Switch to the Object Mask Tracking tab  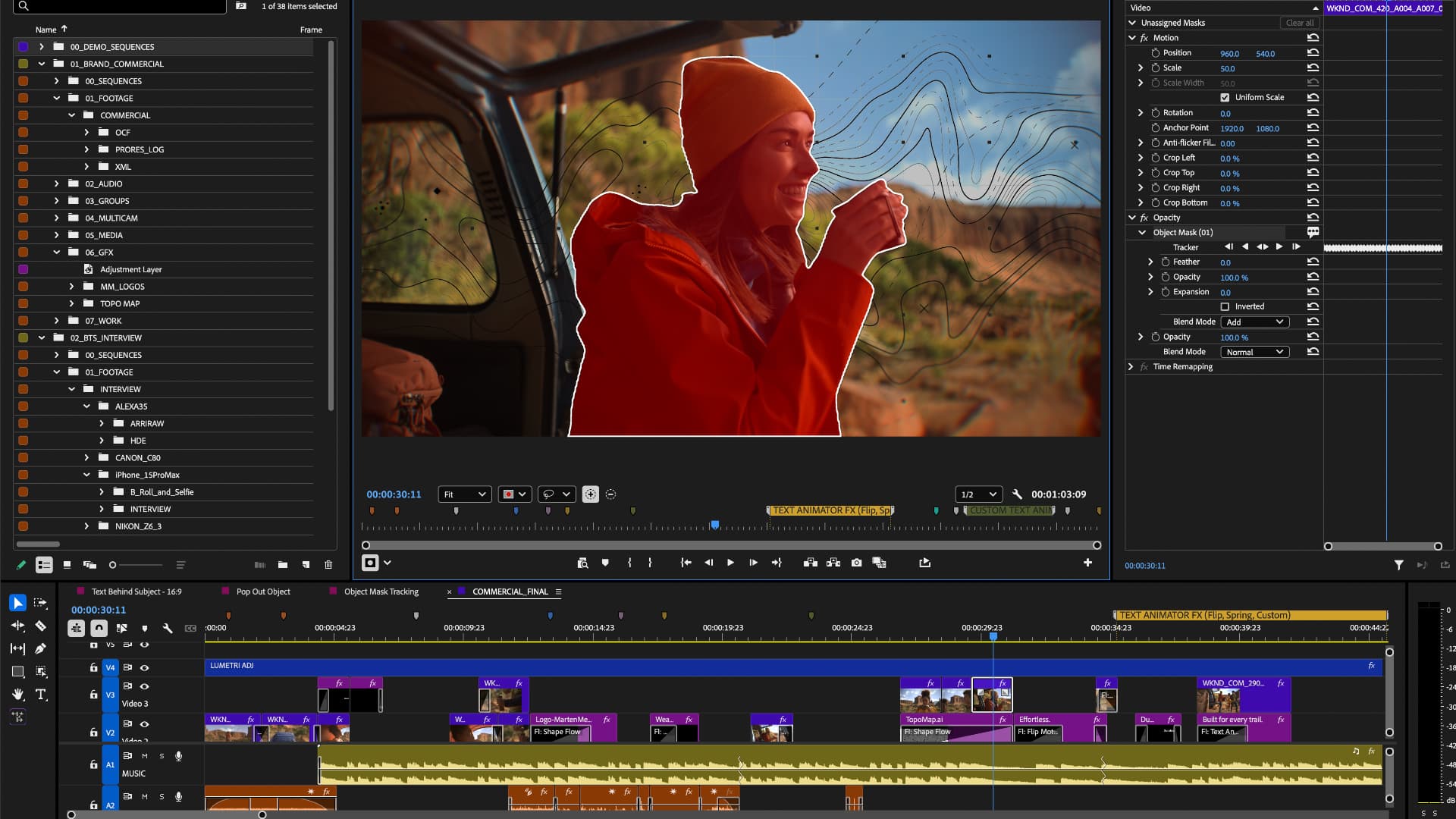pos(381,591)
